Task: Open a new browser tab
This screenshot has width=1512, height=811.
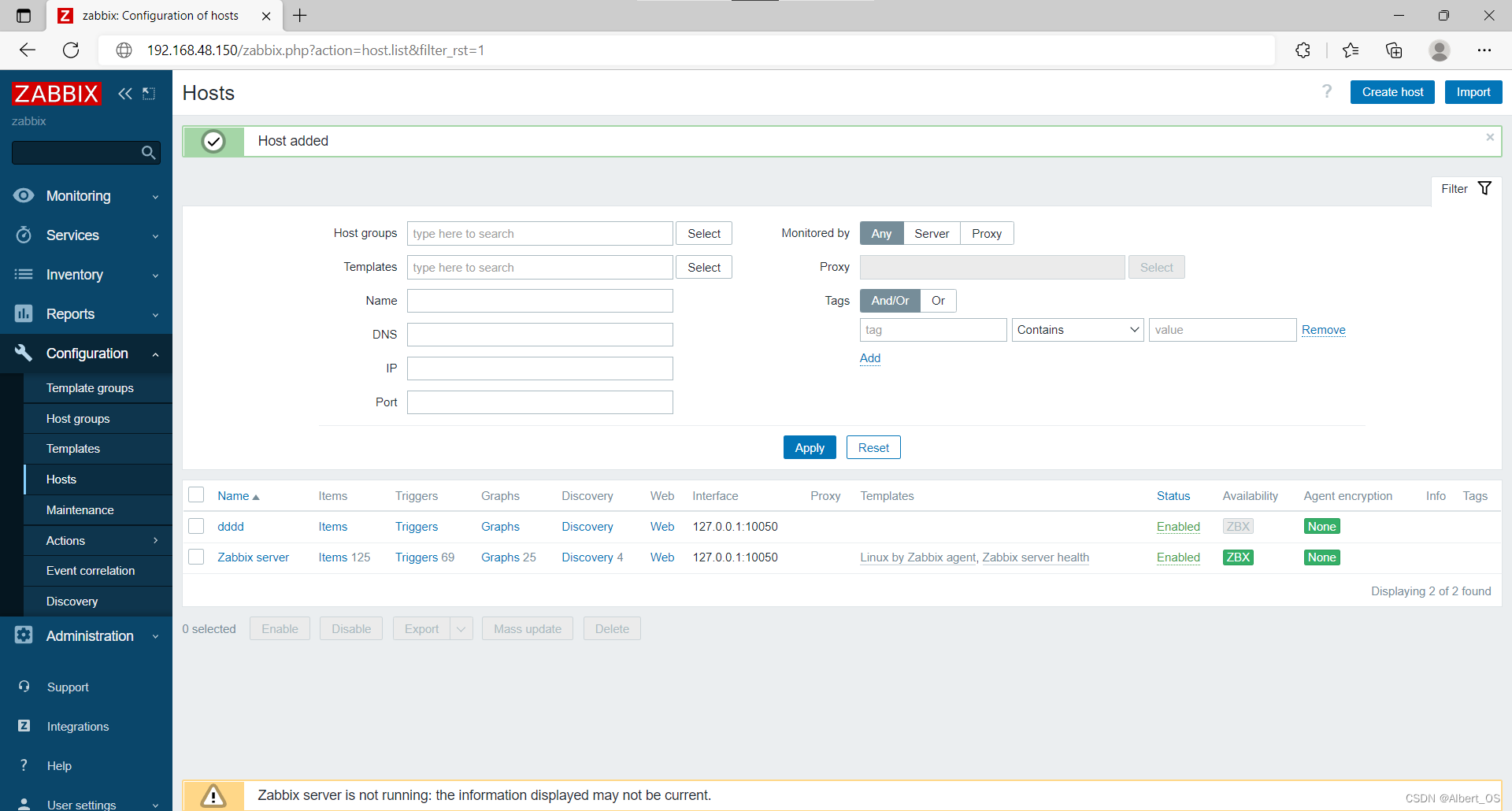Action: tap(300, 16)
